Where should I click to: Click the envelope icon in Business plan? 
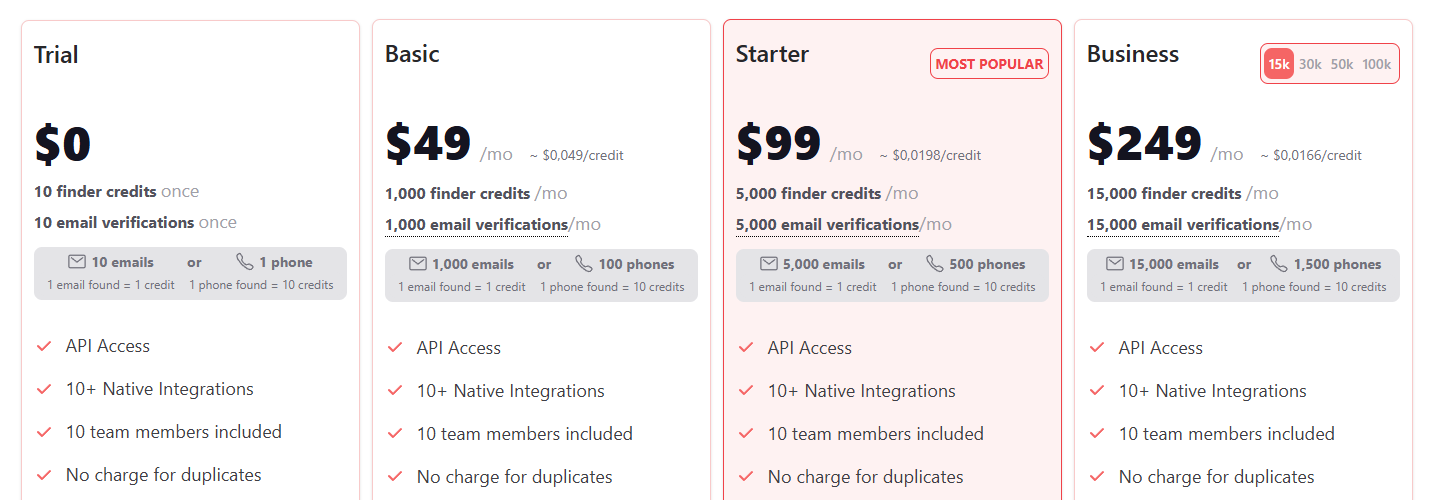click(1115, 264)
